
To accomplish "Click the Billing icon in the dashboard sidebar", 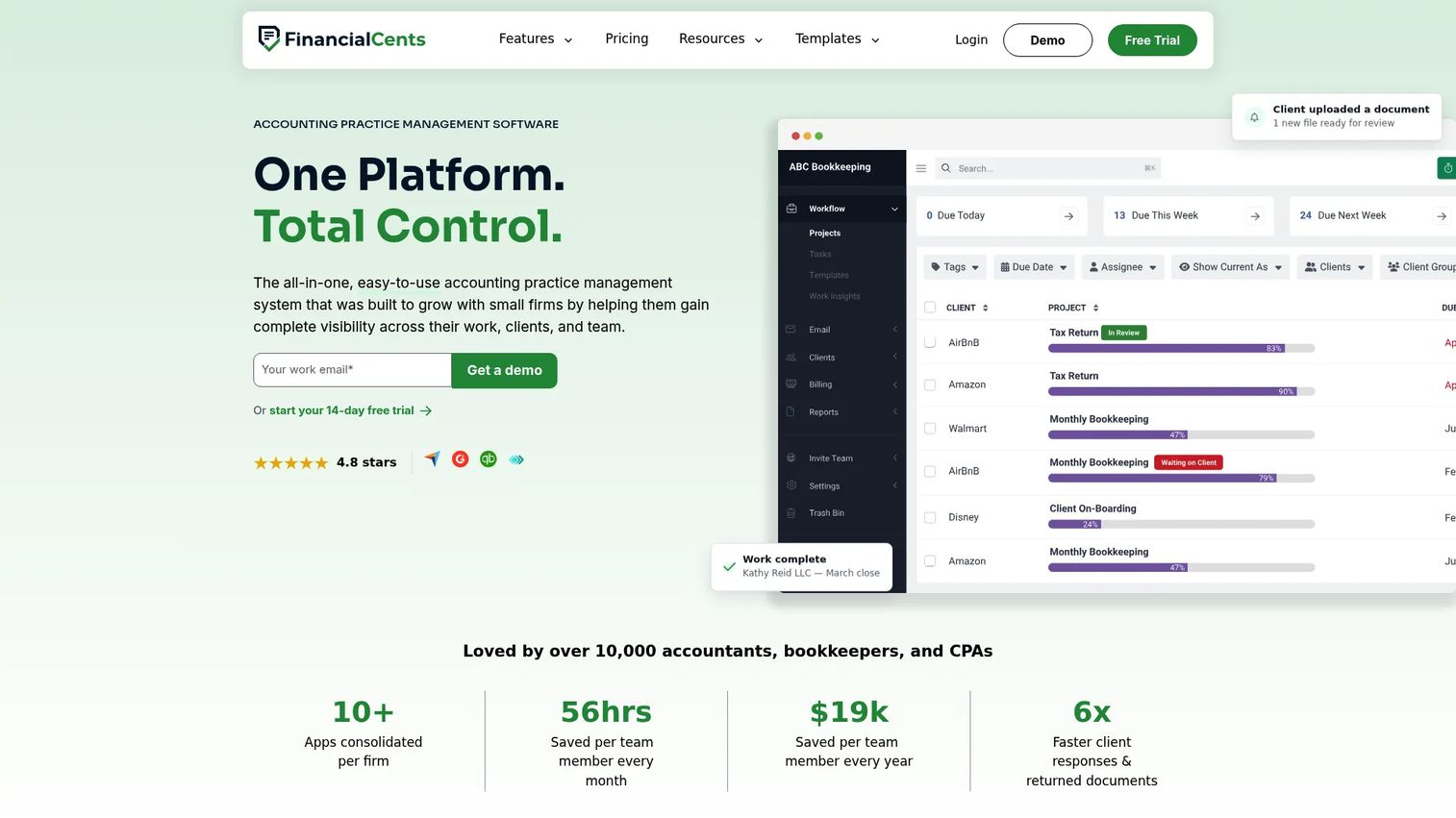I will coord(791,384).
